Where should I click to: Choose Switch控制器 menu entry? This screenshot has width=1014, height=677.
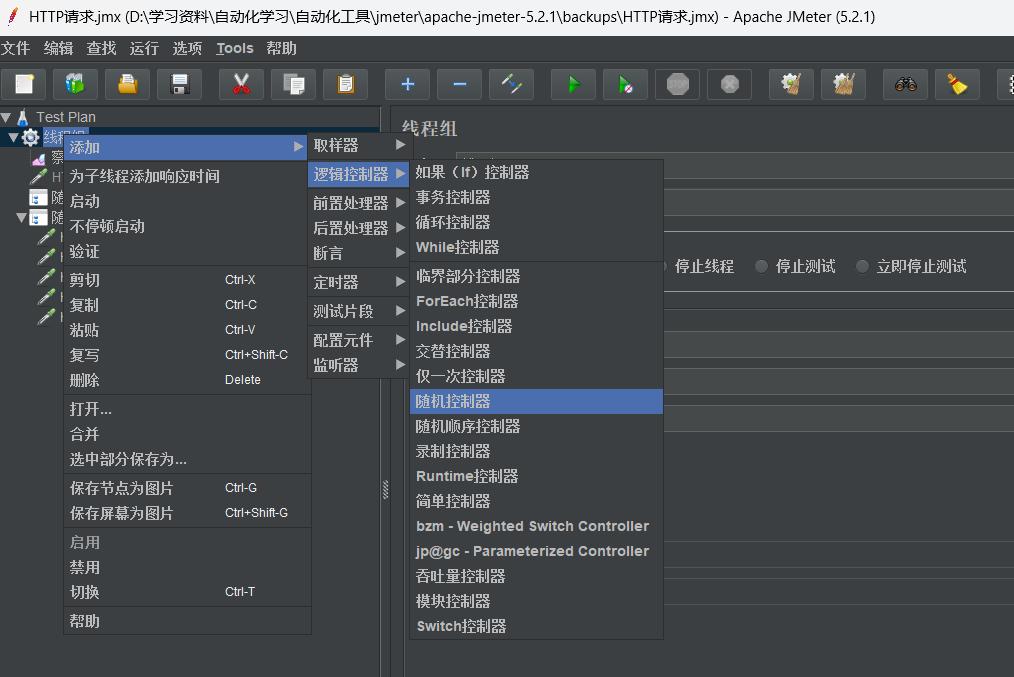click(536, 627)
